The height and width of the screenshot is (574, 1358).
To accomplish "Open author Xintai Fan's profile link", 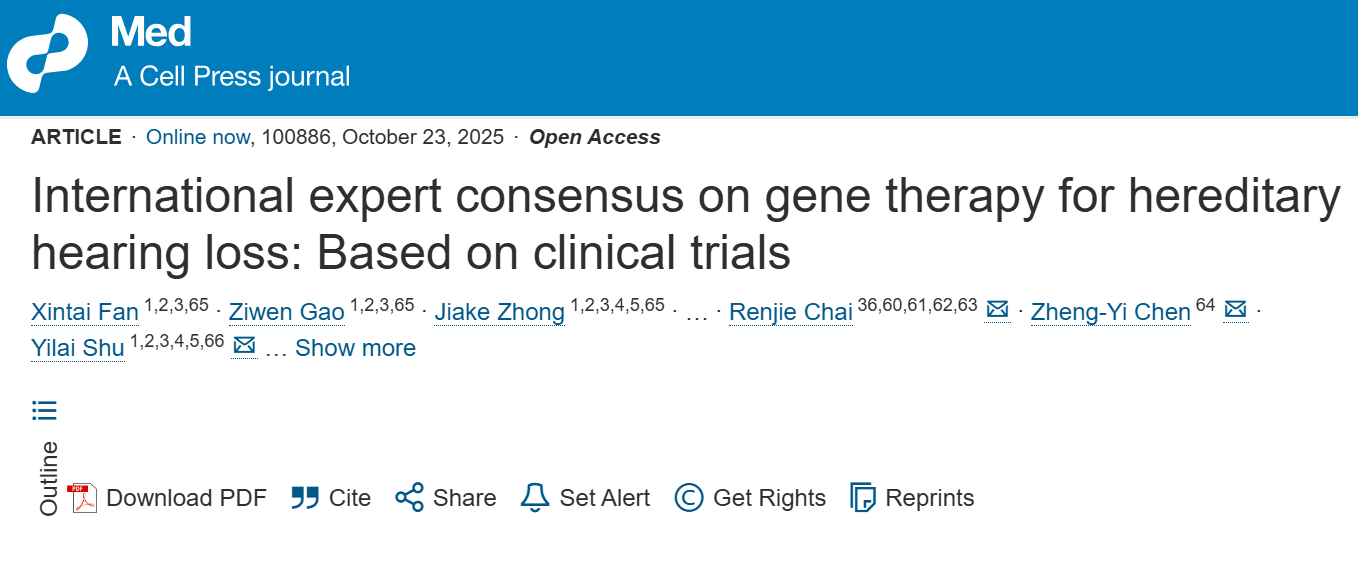I will (85, 312).
